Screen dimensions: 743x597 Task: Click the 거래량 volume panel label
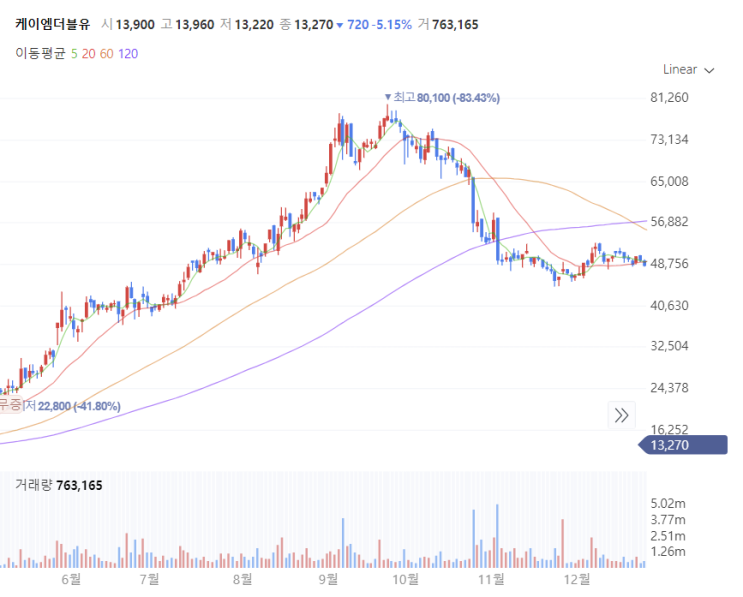[x=36, y=485]
